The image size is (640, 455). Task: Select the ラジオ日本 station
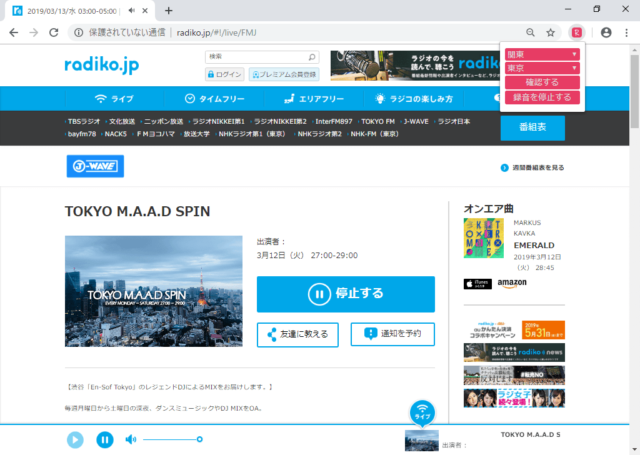[x=453, y=122]
